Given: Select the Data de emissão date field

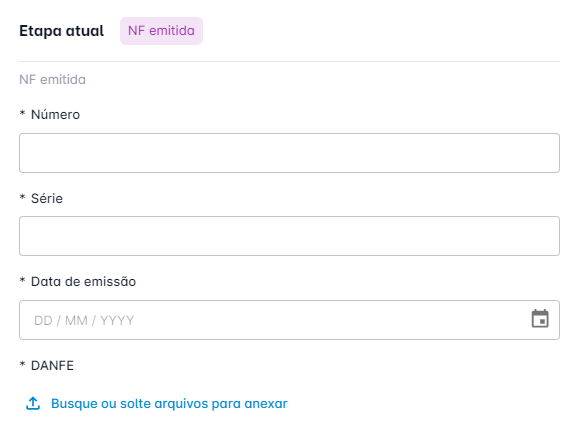Looking at the screenshot, I should 289,320.
